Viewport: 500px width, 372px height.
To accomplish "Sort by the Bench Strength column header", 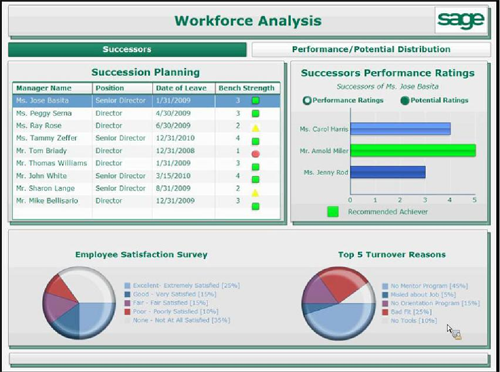I will click(x=247, y=88).
